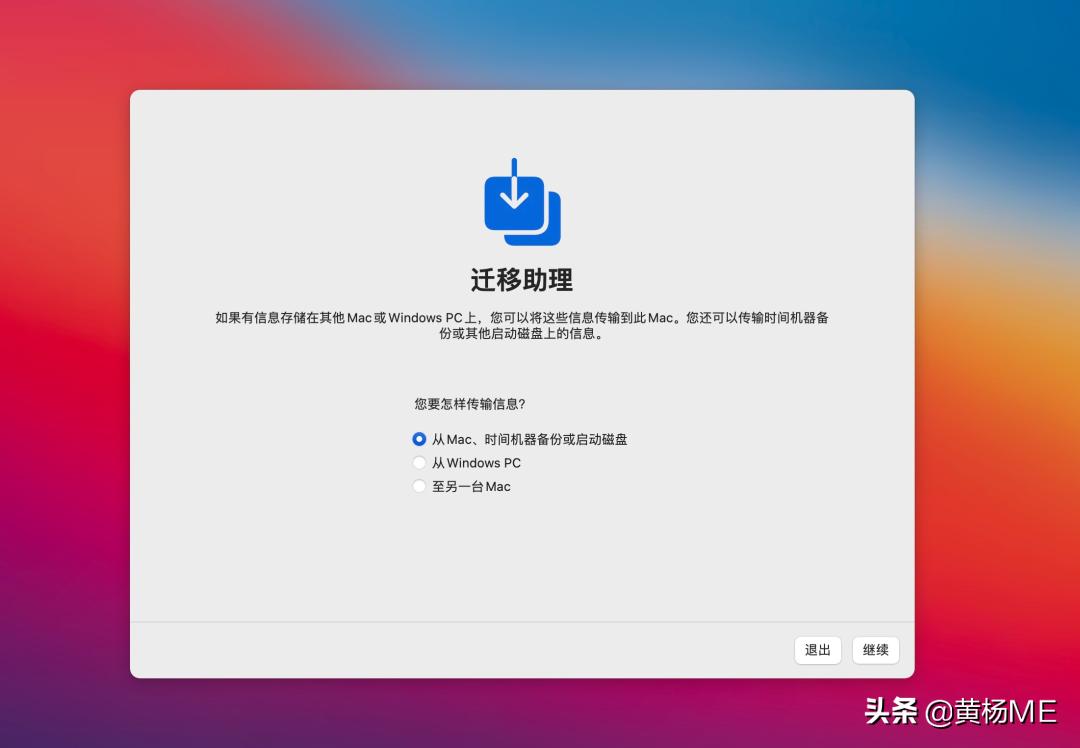Screen dimensions: 1080x748
Task: Click the blue Migration Assistant download icon
Action: point(522,203)
